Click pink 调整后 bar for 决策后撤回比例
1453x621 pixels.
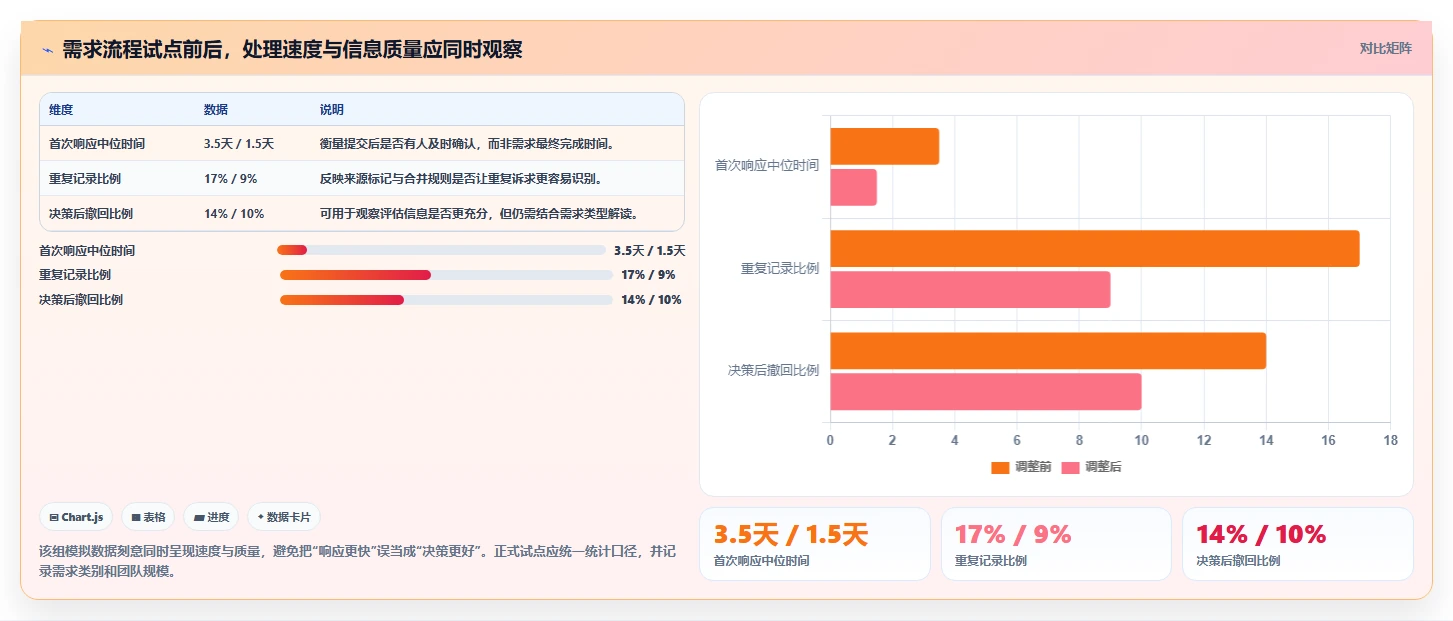pyautogui.click(x=985, y=391)
